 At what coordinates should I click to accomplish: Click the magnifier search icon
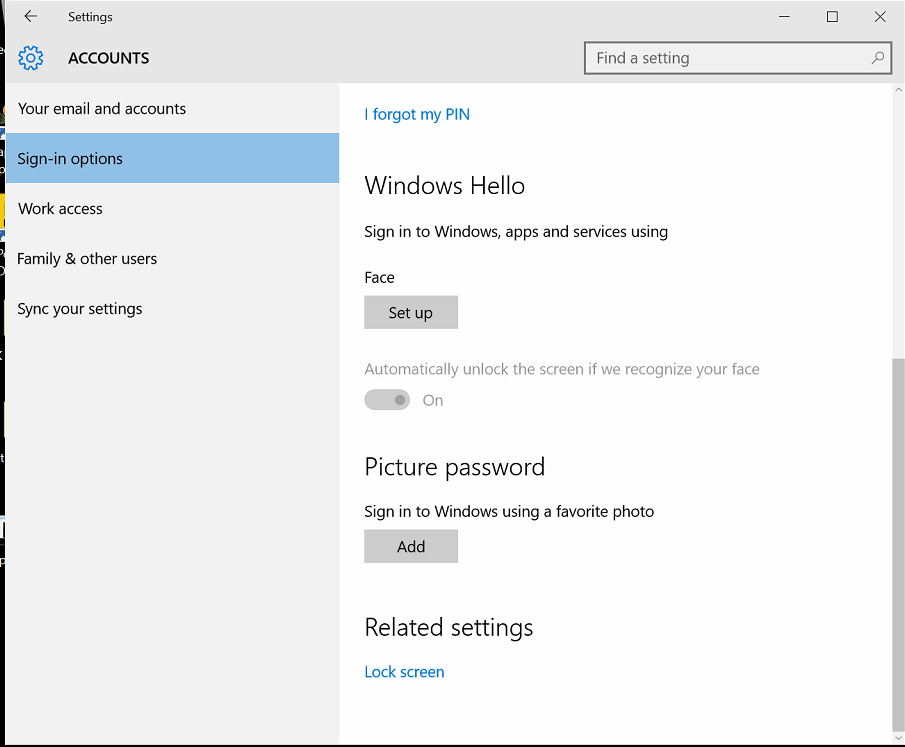(877, 58)
